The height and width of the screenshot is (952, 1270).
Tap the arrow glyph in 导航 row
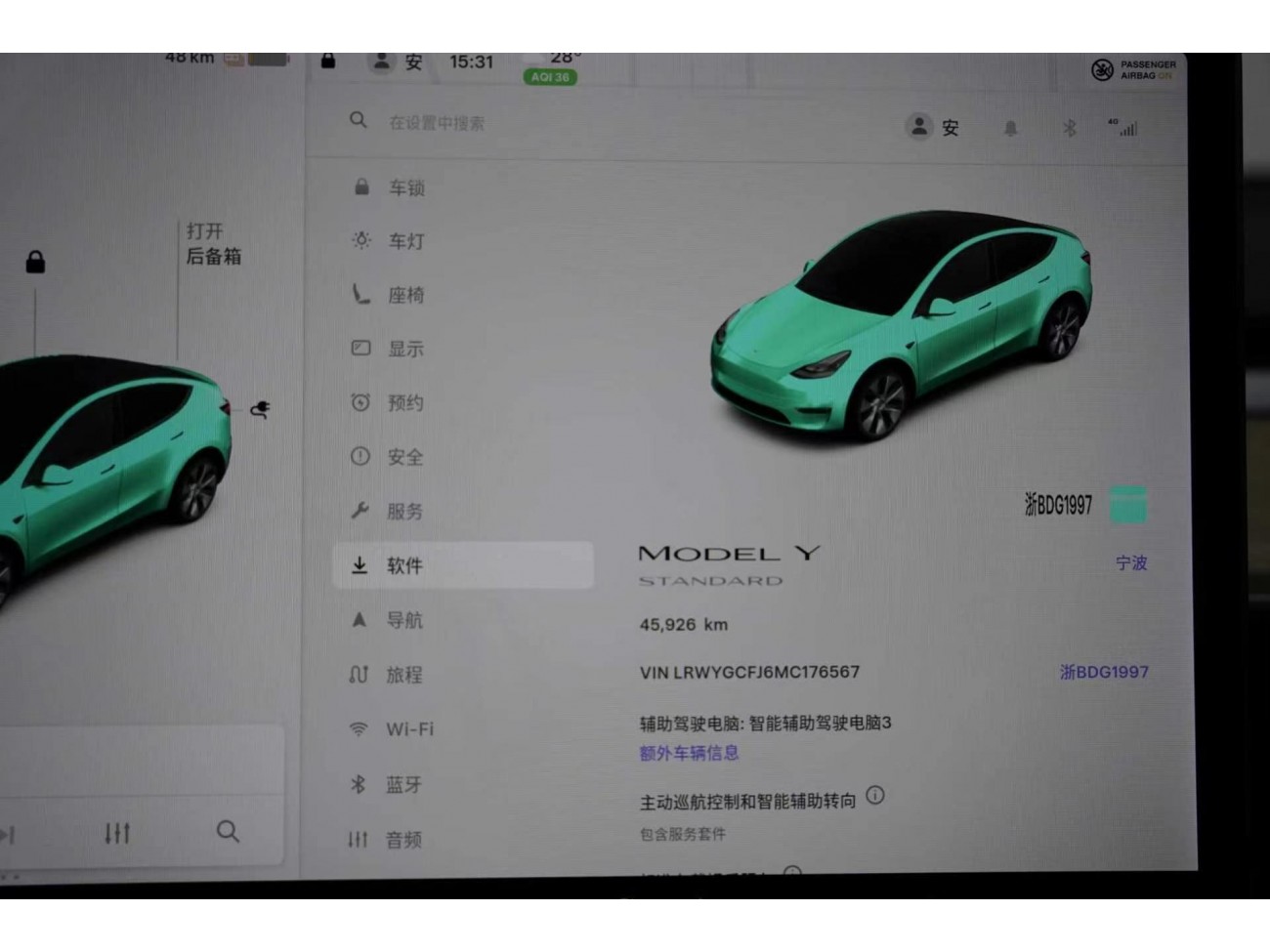(359, 619)
